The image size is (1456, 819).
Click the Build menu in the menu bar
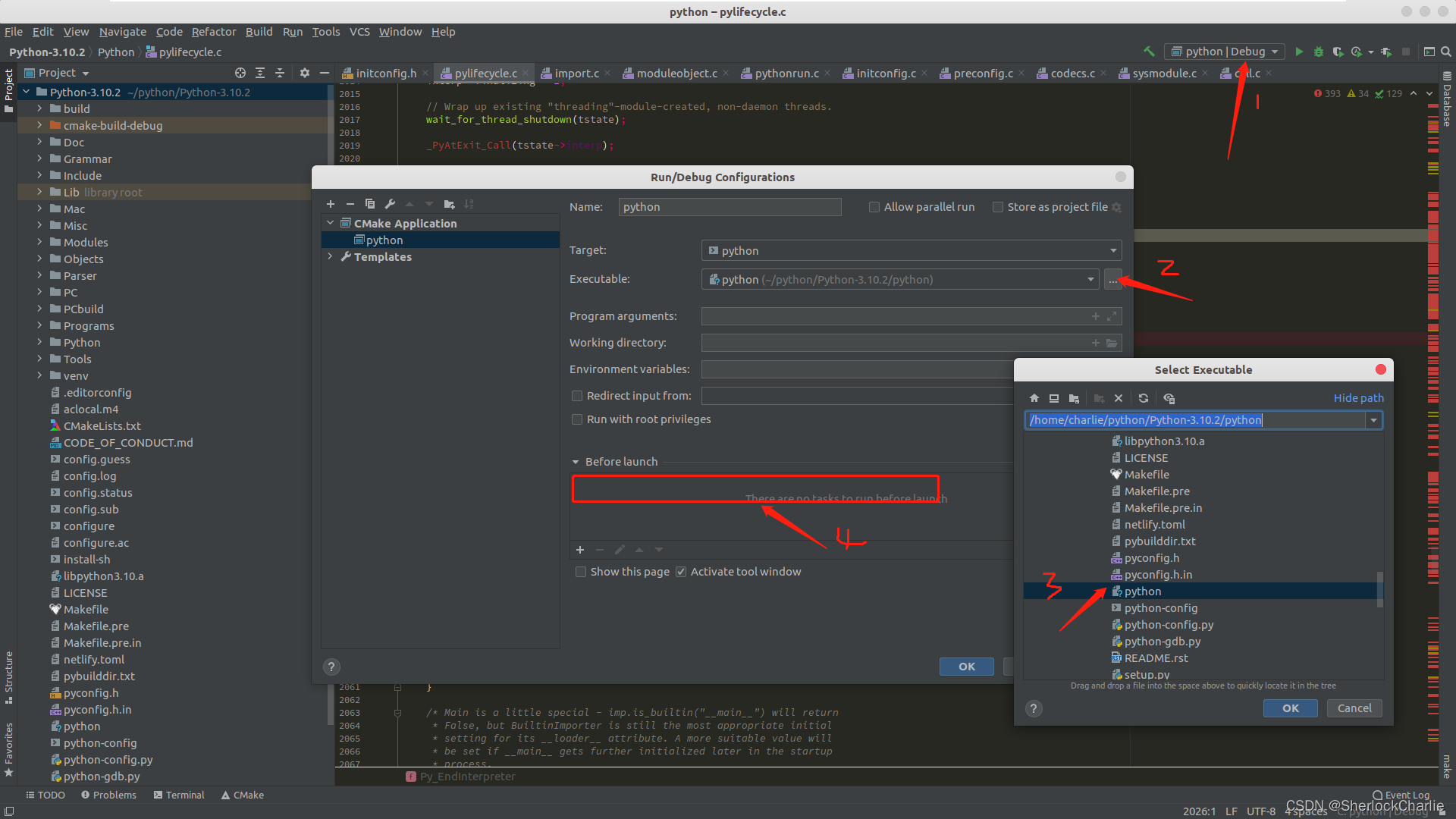click(259, 32)
